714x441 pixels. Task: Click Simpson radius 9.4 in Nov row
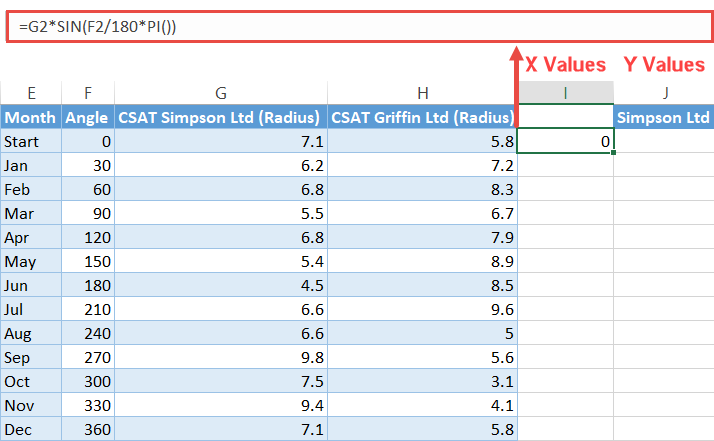coord(221,405)
